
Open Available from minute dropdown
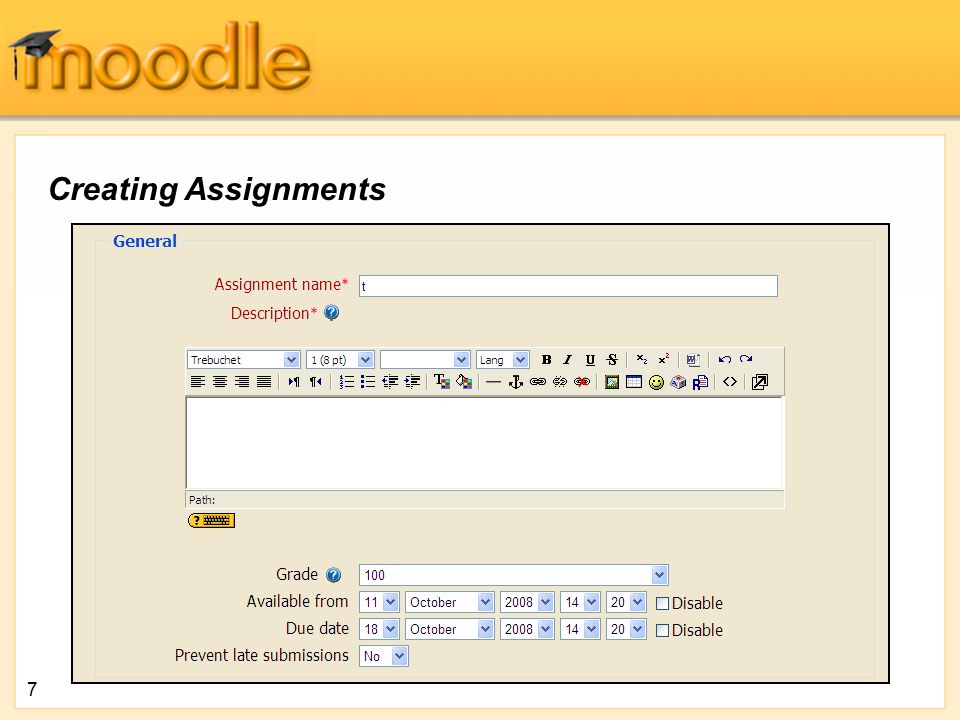pos(626,602)
